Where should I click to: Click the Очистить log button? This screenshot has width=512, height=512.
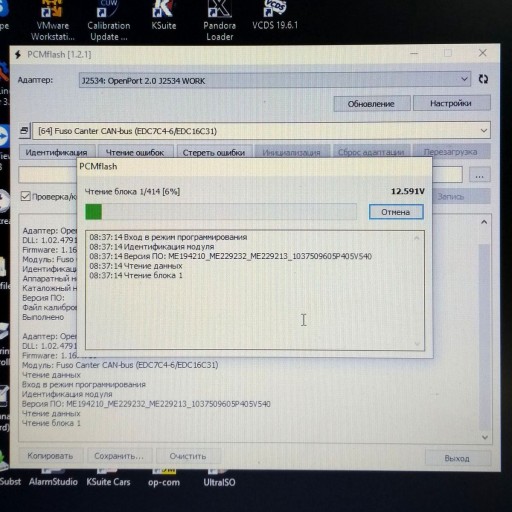[x=188, y=456]
